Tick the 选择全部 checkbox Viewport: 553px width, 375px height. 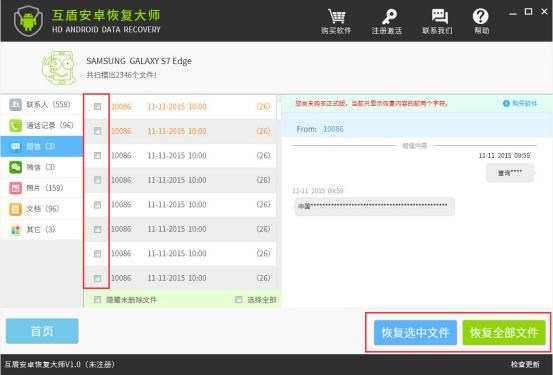pyautogui.click(x=239, y=300)
